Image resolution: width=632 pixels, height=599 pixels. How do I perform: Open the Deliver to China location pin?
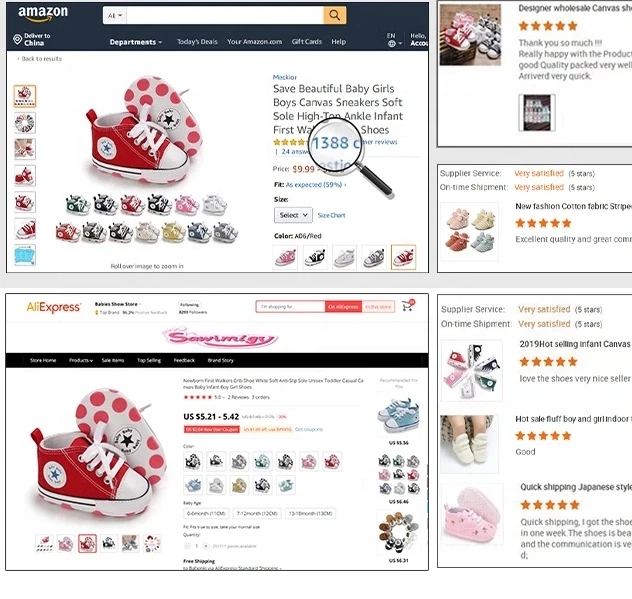pos(17,39)
